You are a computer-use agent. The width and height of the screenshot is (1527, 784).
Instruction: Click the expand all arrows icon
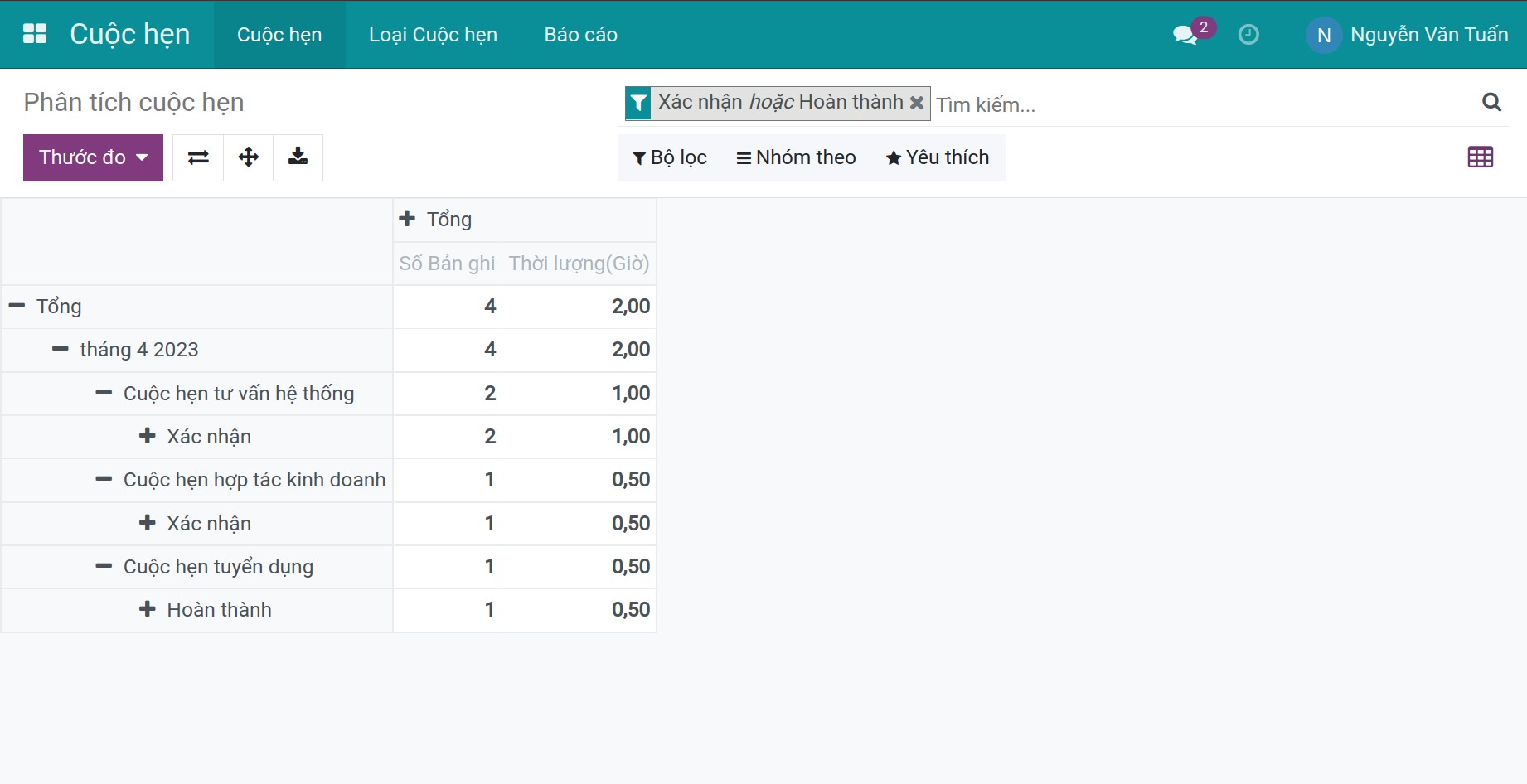coord(248,157)
